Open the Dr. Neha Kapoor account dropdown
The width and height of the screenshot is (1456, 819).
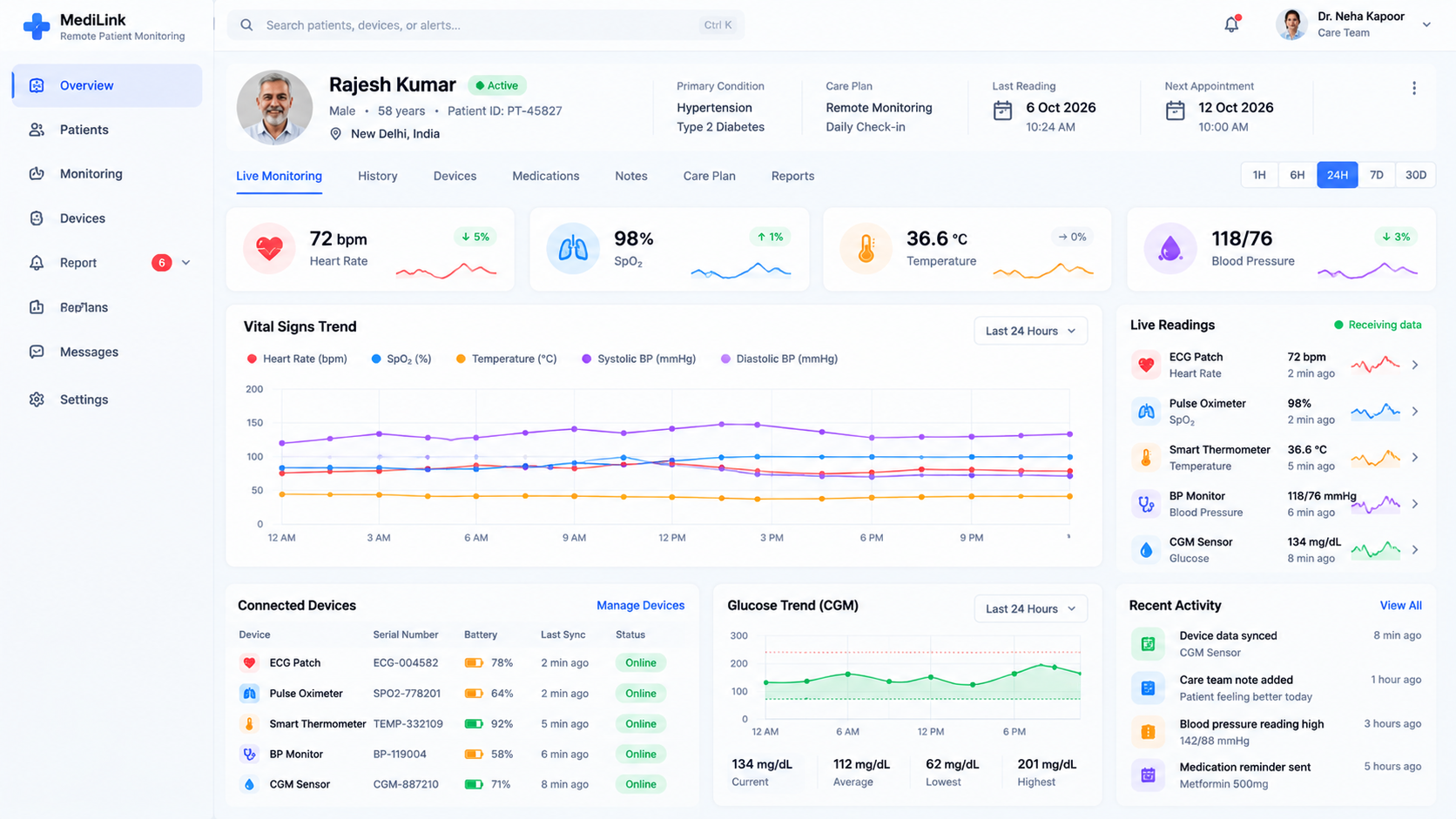click(x=1426, y=24)
